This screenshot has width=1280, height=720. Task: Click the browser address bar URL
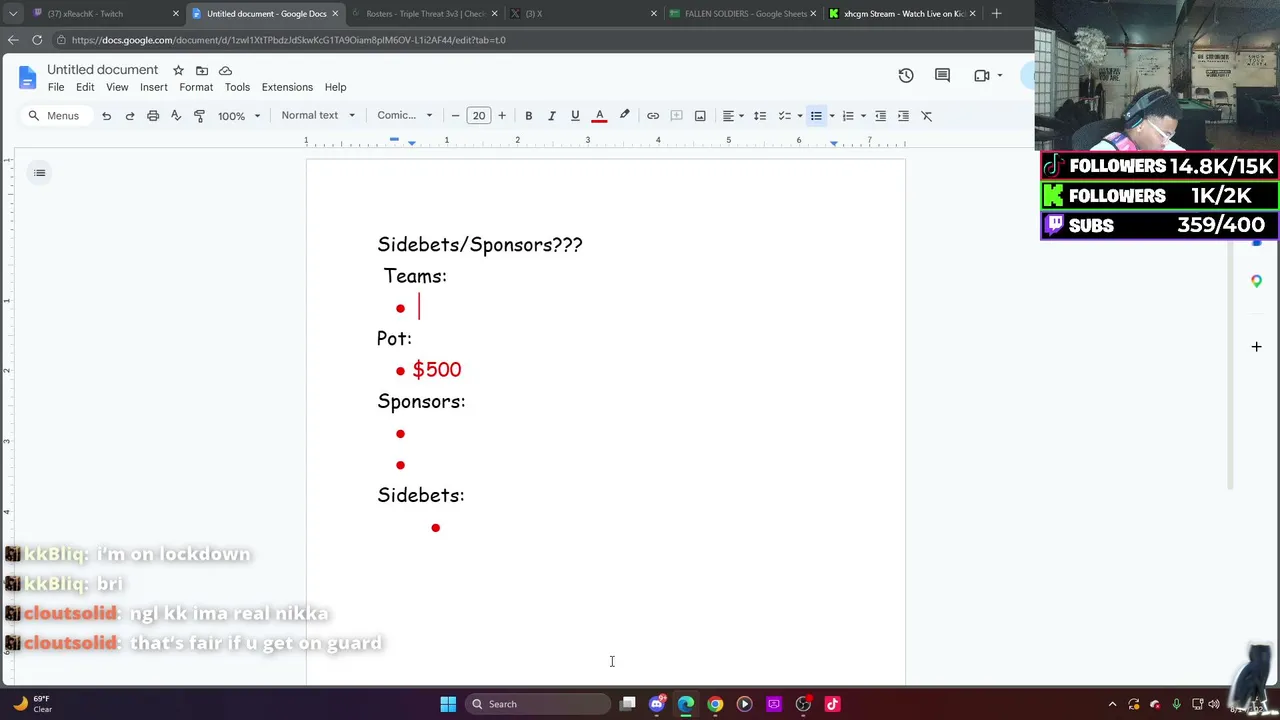click(x=289, y=40)
